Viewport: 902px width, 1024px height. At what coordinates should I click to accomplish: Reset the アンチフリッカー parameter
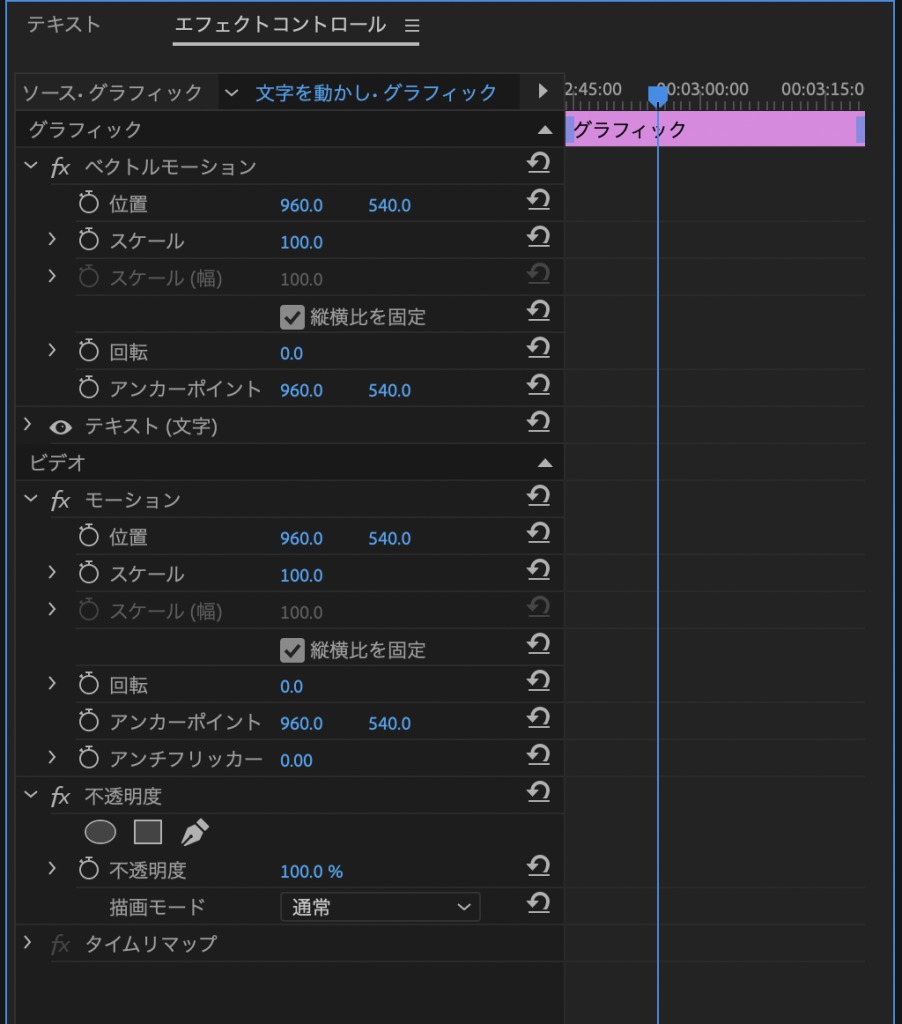(539, 755)
